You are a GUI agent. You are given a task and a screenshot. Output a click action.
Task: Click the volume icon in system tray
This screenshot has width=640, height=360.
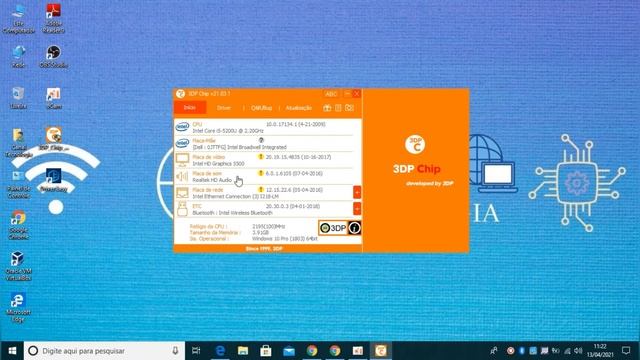pyautogui.click(x=578, y=351)
